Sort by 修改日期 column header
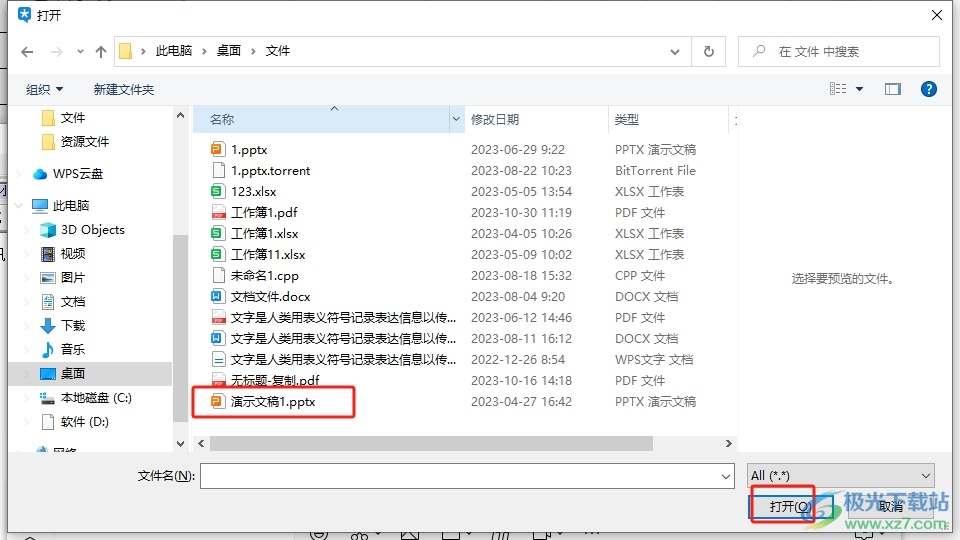The height and width of the screenshot is (540, 960). pyautogui.click(x=495, y=119)
